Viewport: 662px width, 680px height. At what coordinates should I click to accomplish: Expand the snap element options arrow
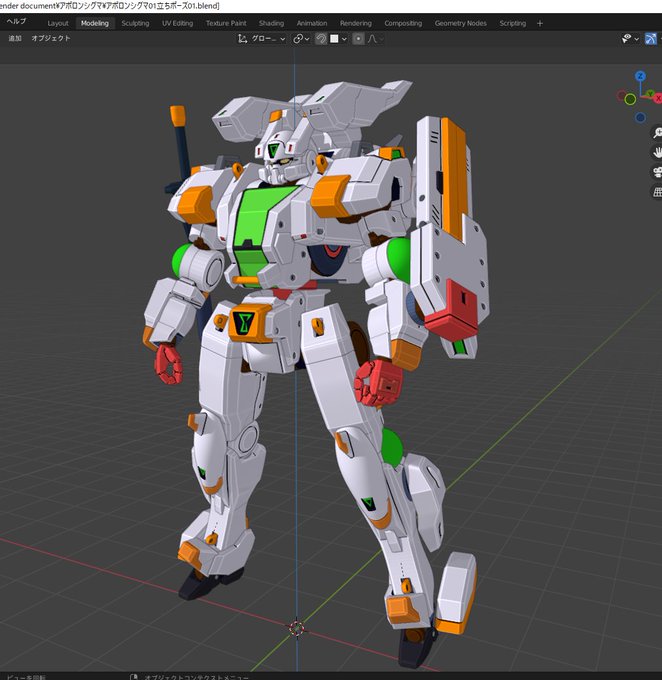tap(344, 39)
